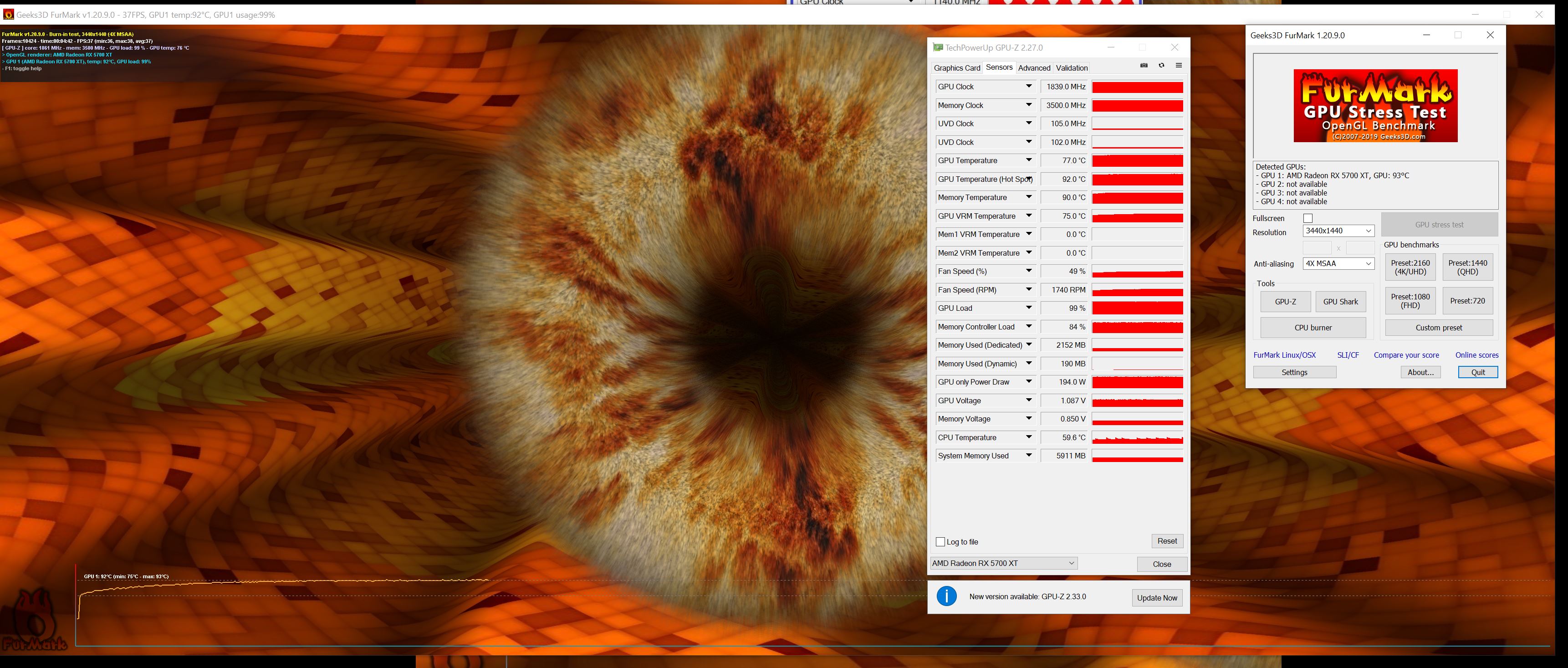Open the Online scores link

[x=1477, y=355]
